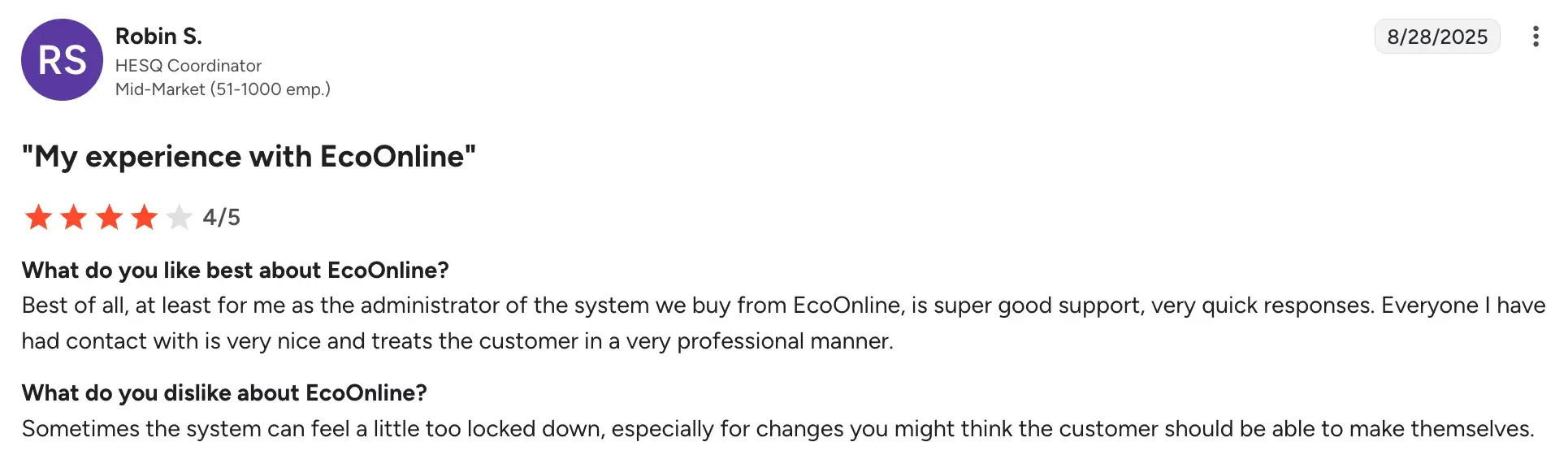This screenshot has height=468, width=1568.
Task: Click the empty gray fifth star
Action: tap(179, 218)
